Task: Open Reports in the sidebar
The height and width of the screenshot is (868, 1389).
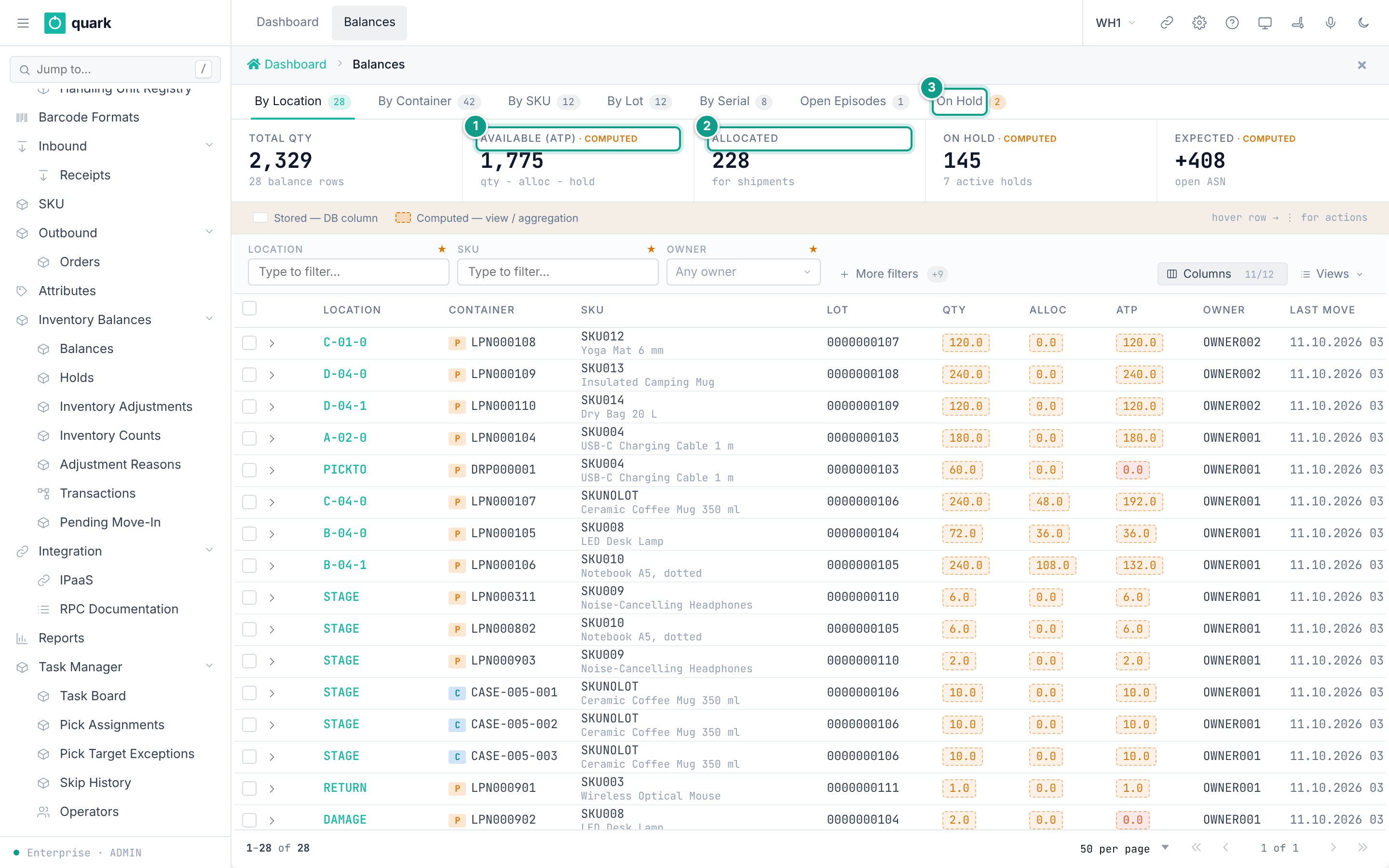Action: tap(61, 638)
